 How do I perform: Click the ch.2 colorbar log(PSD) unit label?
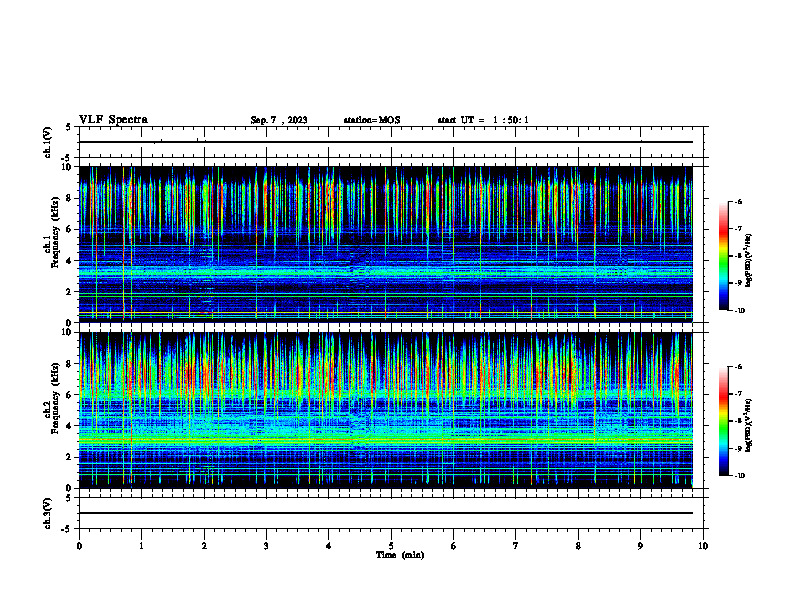(749, 426)
